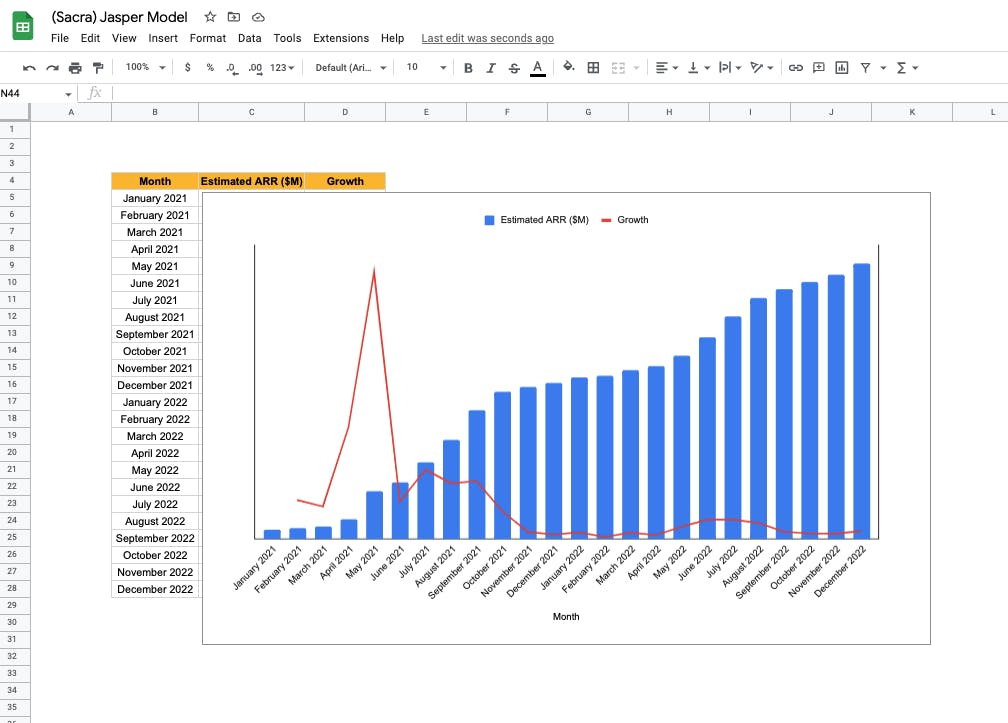Screen dimensions: 1008x723
Task: Insert a chart
Action: pyautogui.click(x=842, y=67)
